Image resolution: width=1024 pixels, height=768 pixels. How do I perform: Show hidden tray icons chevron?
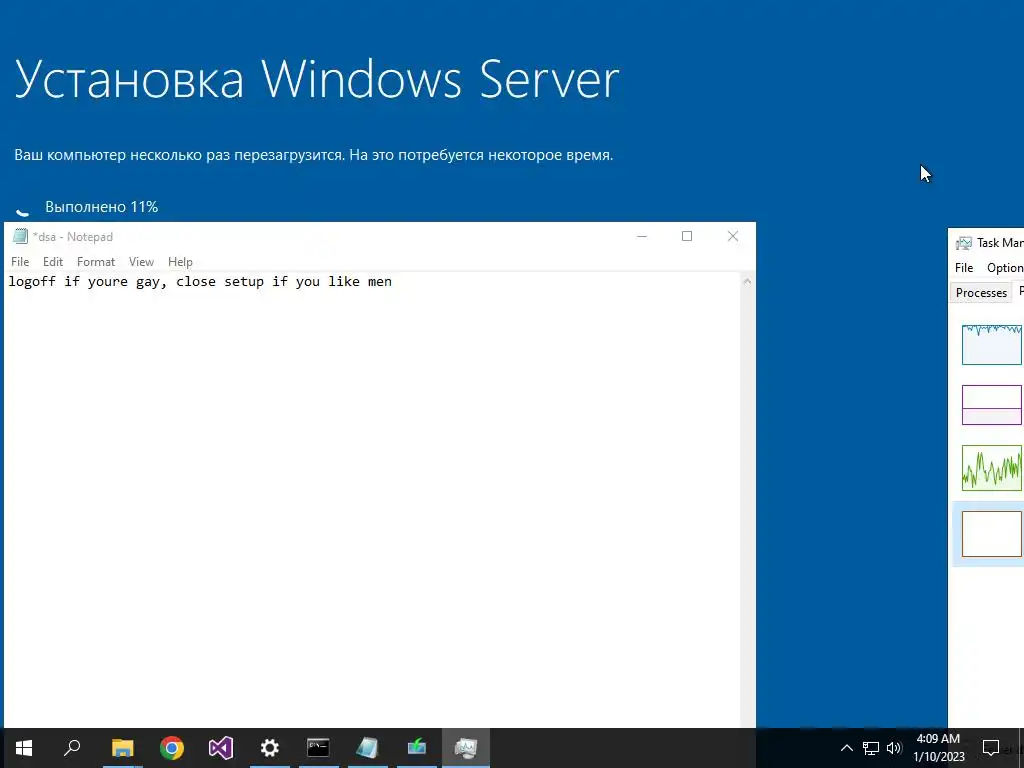coord(846,748)
